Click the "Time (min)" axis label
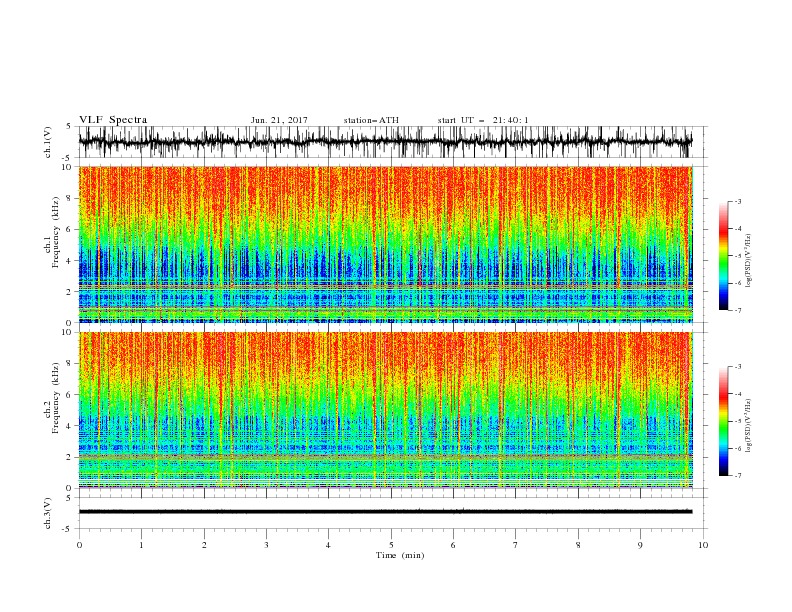The image size is (792, 612). point(400,555)
